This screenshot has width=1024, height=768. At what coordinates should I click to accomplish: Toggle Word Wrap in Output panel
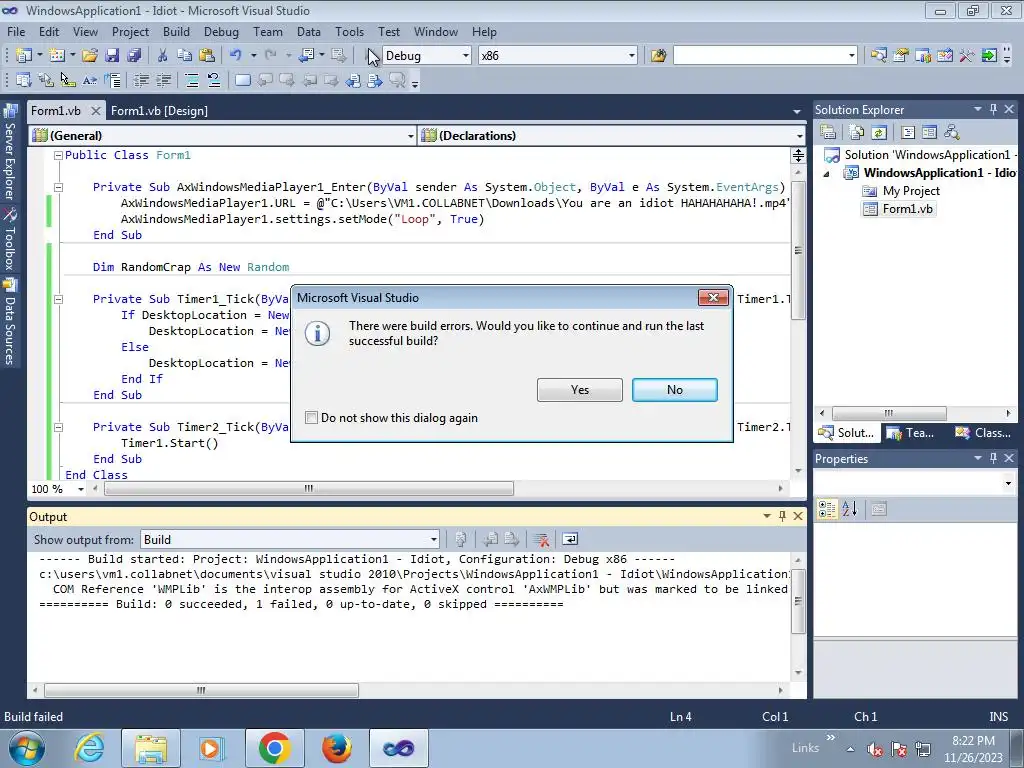coord(570,539)
